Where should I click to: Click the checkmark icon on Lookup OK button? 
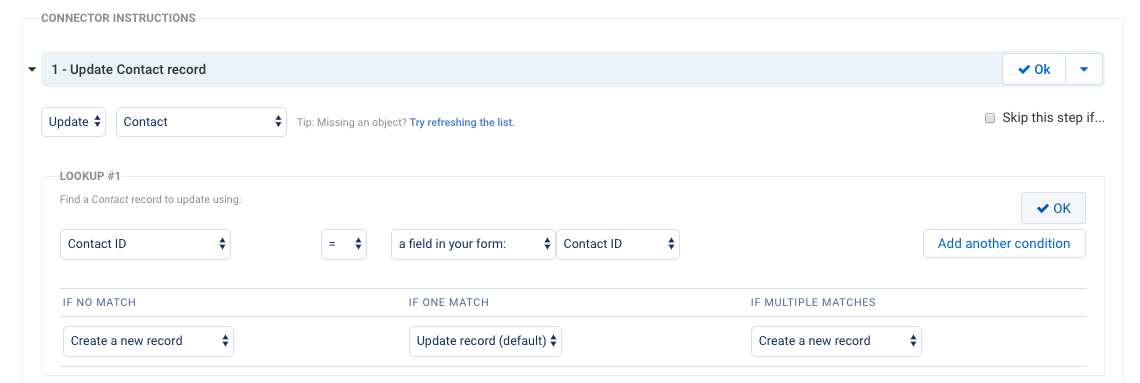tap(1041, 209)
